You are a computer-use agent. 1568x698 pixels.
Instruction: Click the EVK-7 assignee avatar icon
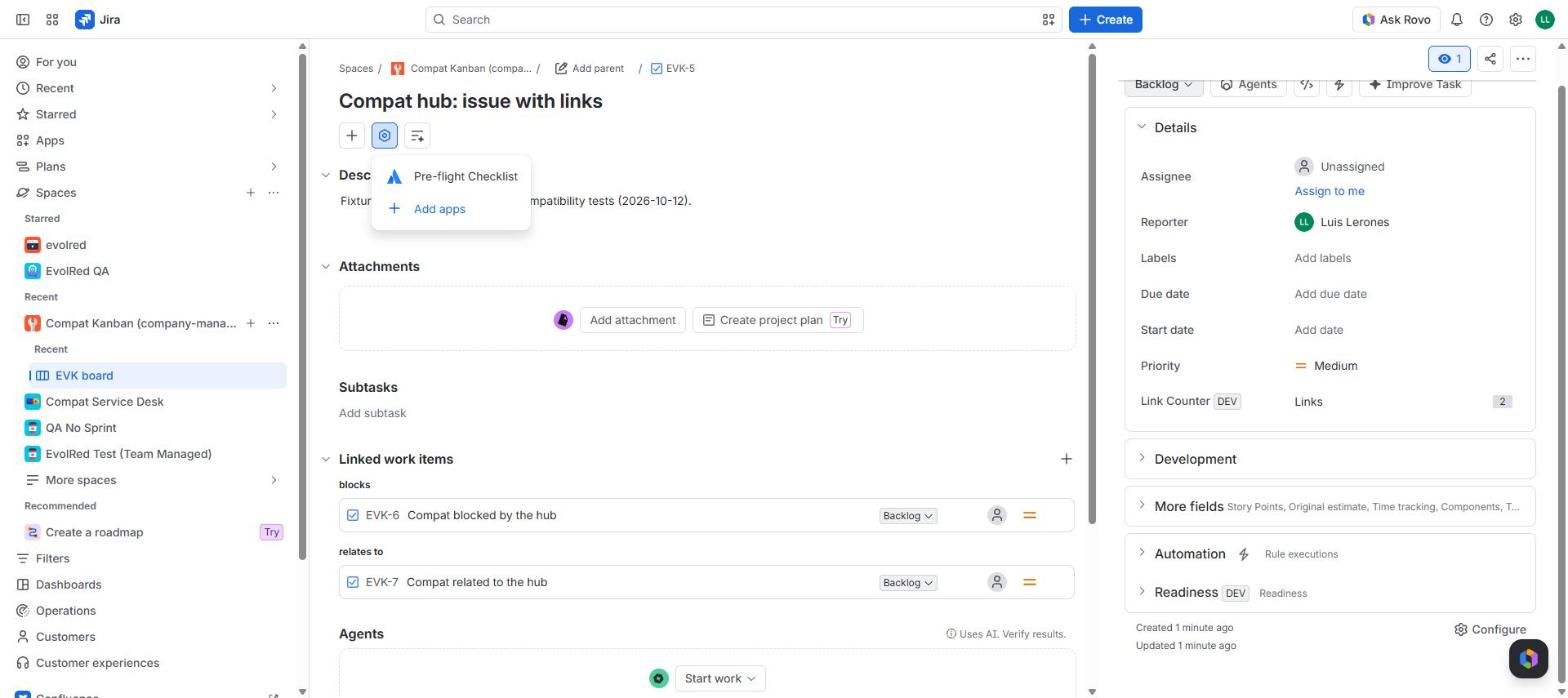click(996, 582)
